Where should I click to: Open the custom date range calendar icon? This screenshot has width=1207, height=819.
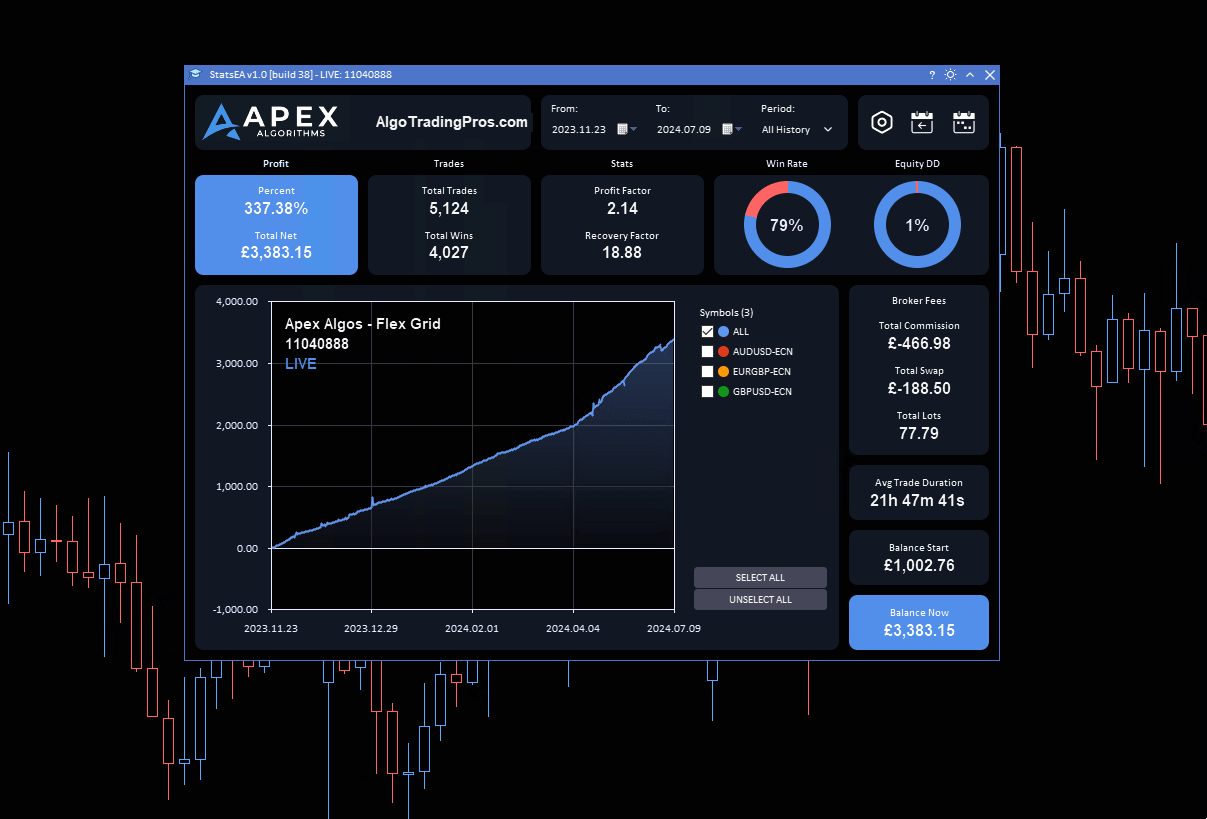[x=963, y=122]
